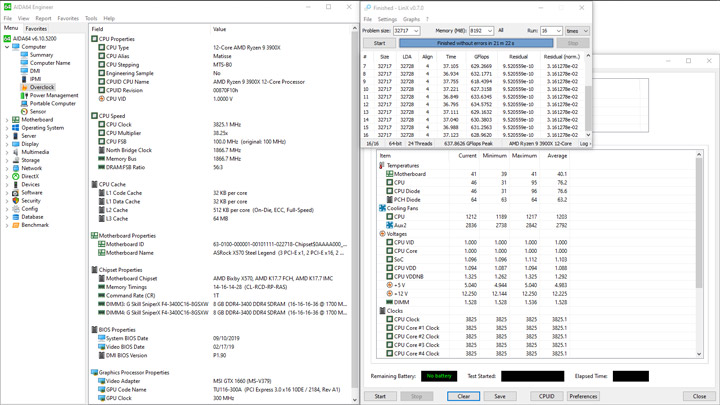Click the Clocks group icon
Screen dimensions: 720x405
(x=382, y=311)
